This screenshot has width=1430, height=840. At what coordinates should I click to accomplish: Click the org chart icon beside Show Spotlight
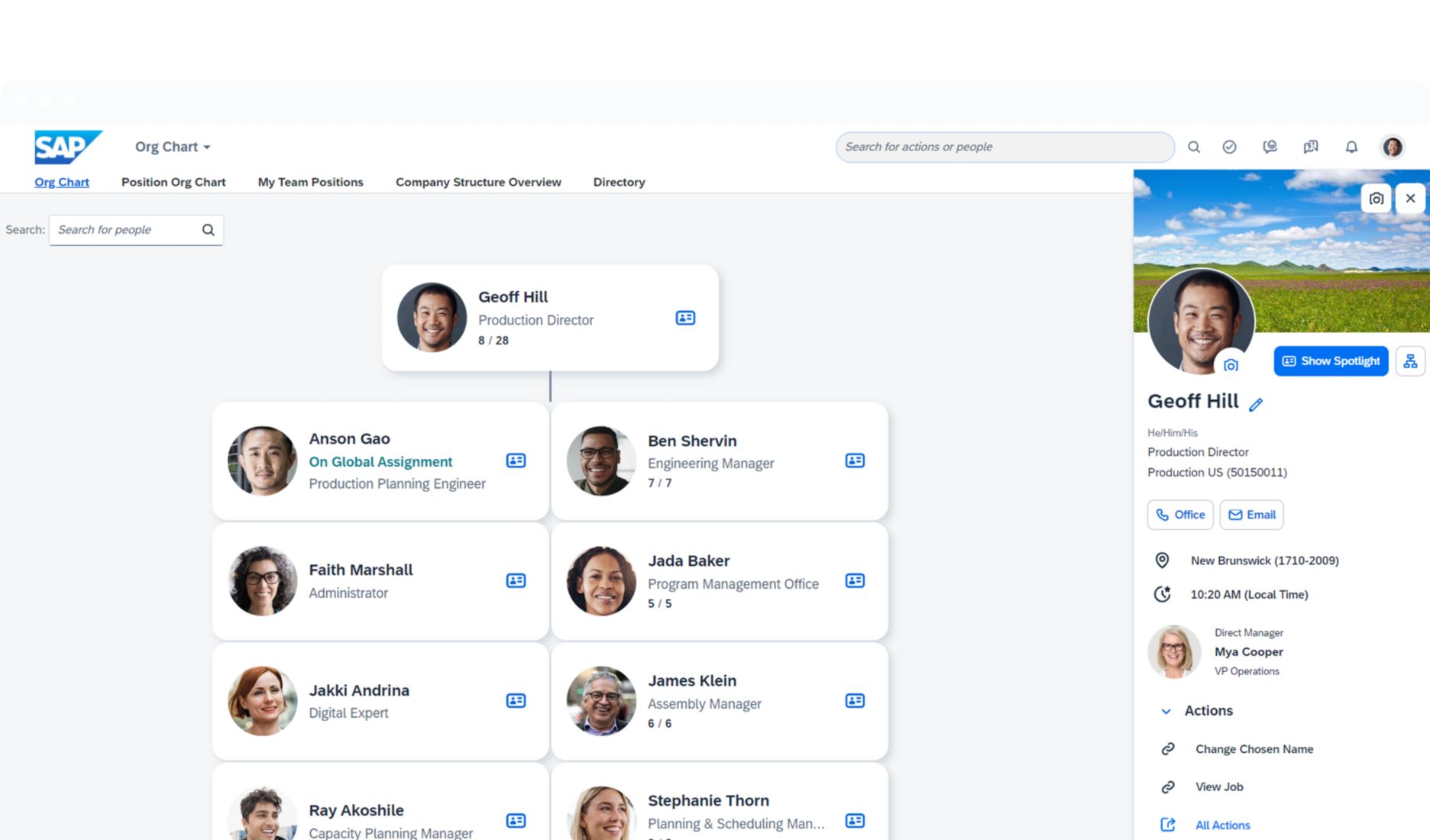point(1410,361)
